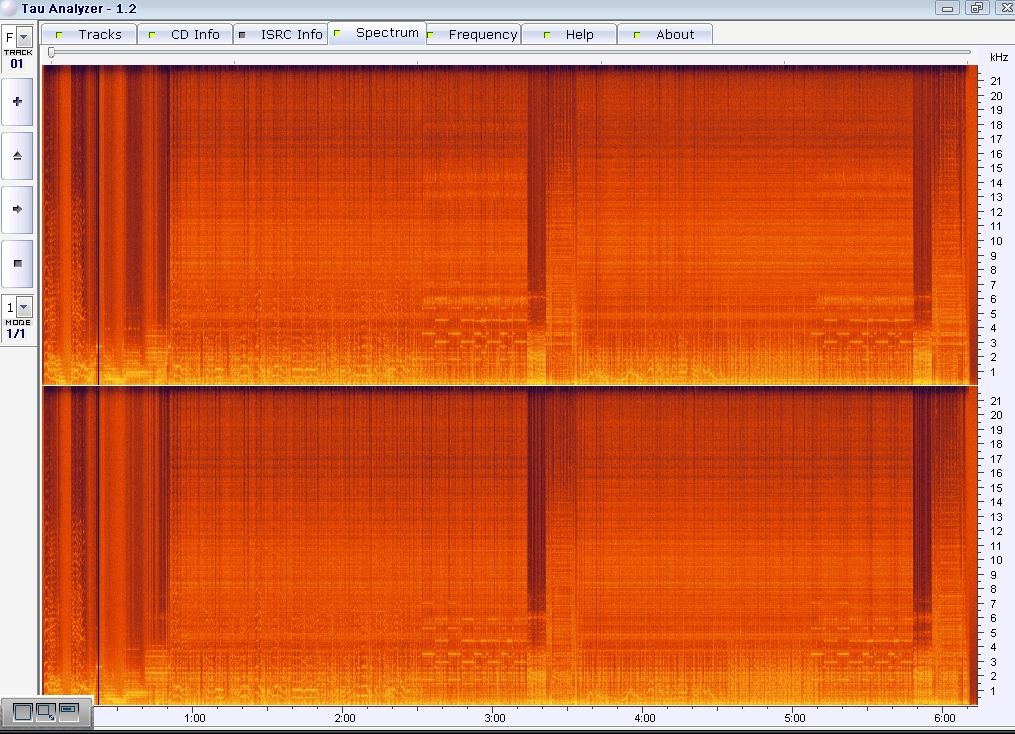Image resolution: width=1015 pixels, height=734 pixels.
Task: Click the right arrow analyze button
Action: (x=17, y=209)
